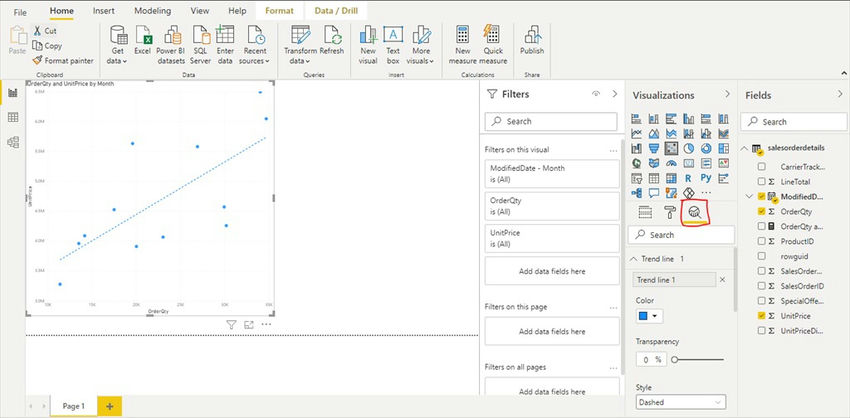Open the Fields well pane icon
This screenshot has width=850, height=418.
[645, 212]
